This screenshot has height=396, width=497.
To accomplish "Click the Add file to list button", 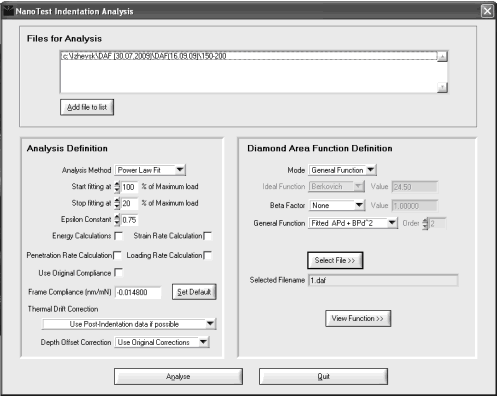I will click(87, 107).
